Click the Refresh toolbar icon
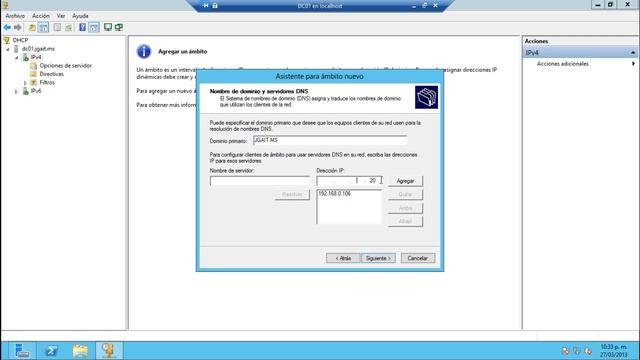Screen dimensions: 640x360 69,27
